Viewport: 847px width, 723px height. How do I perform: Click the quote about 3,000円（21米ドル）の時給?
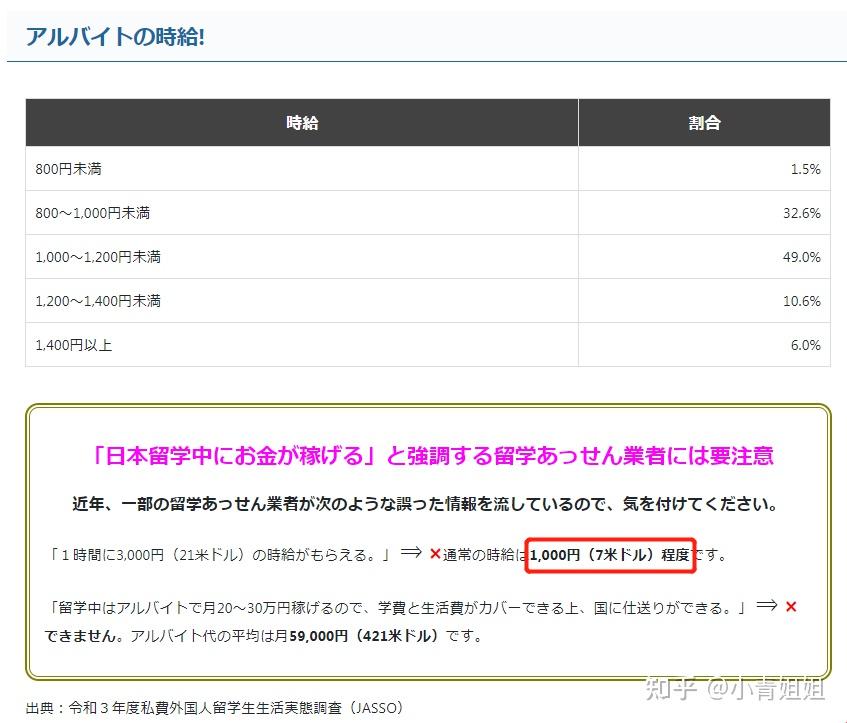(219, 555)
